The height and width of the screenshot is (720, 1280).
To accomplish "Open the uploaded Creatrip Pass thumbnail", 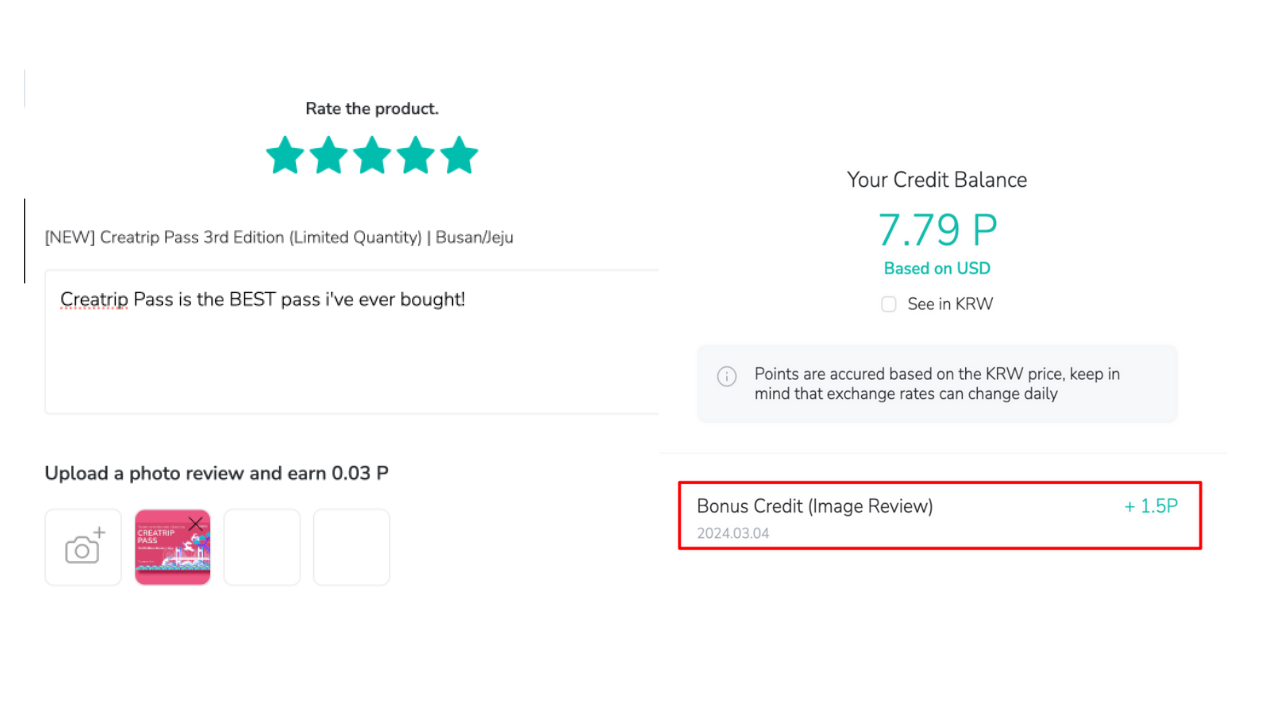I will [168, 553].
